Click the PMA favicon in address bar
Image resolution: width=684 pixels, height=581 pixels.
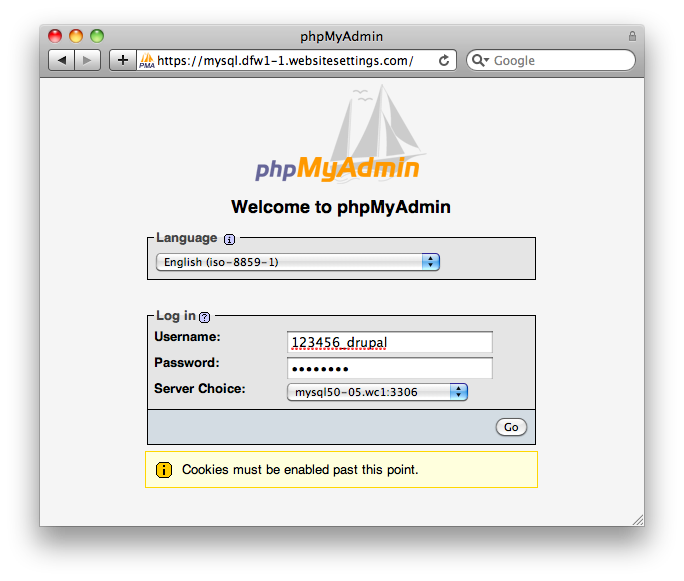(147, 60)
